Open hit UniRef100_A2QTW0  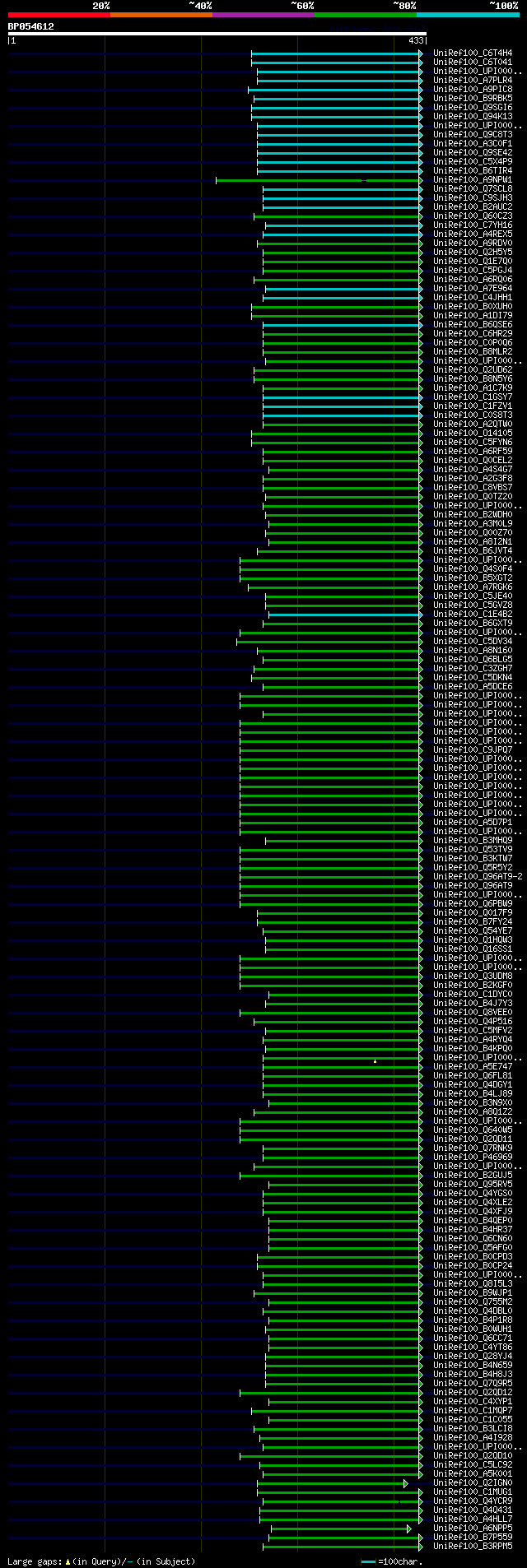tap(473, 424)
